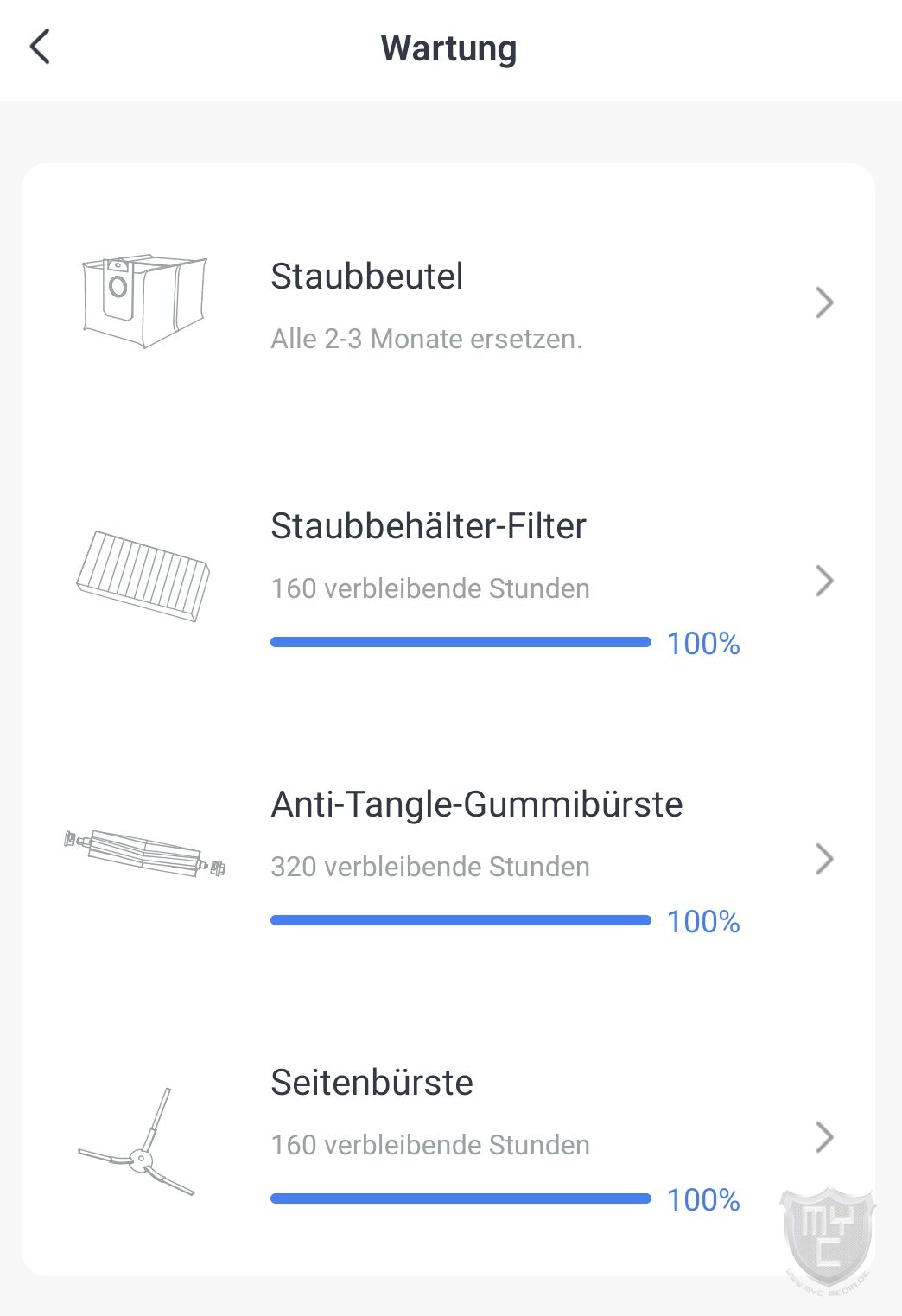The width and height of the screenshot is (902, 1316).
Task: Click the Staubbehälter-Filter blue progress bar
Action: click(461, 642)
